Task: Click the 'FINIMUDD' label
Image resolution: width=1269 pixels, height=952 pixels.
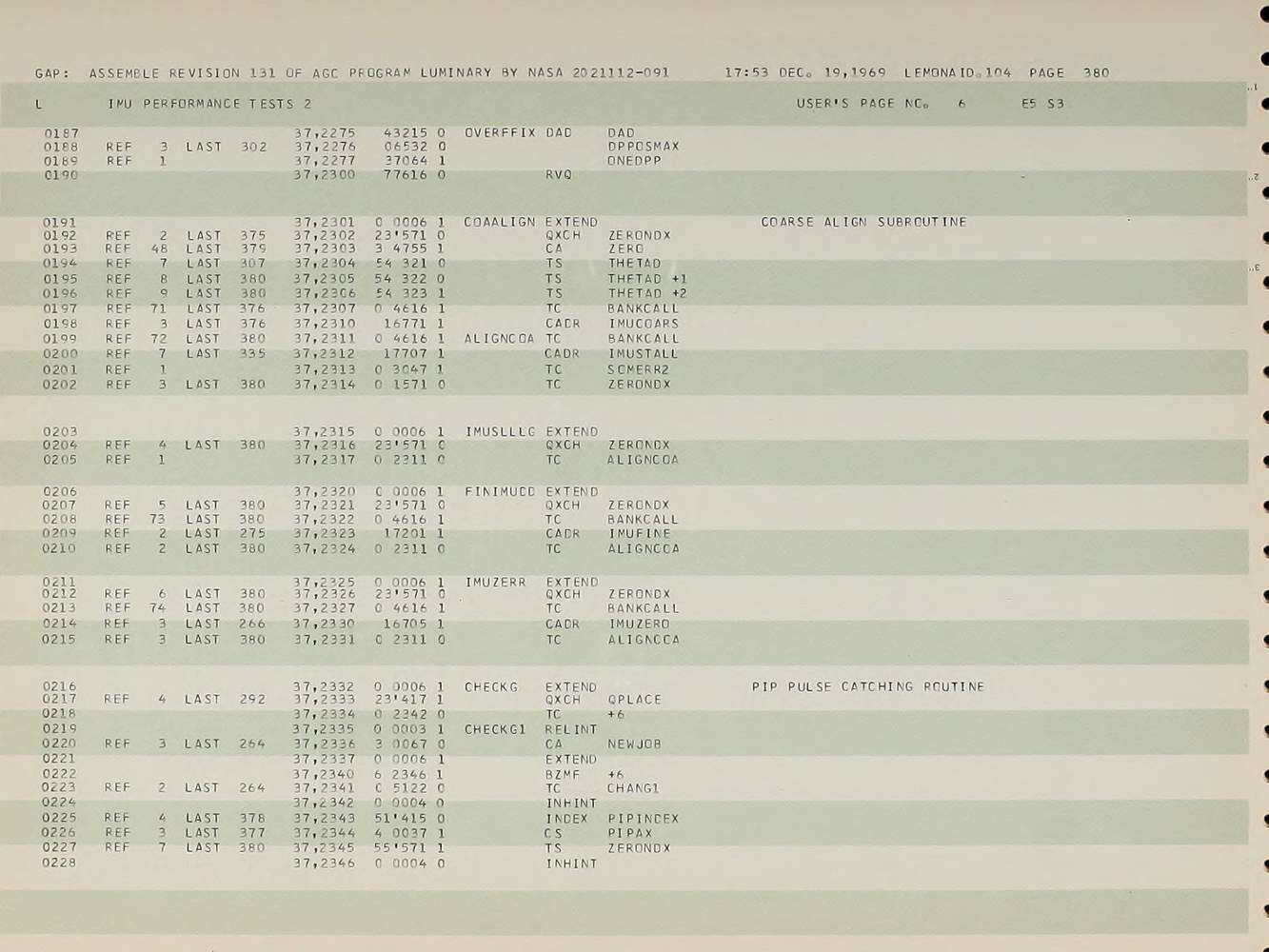Action: point(500,492)
